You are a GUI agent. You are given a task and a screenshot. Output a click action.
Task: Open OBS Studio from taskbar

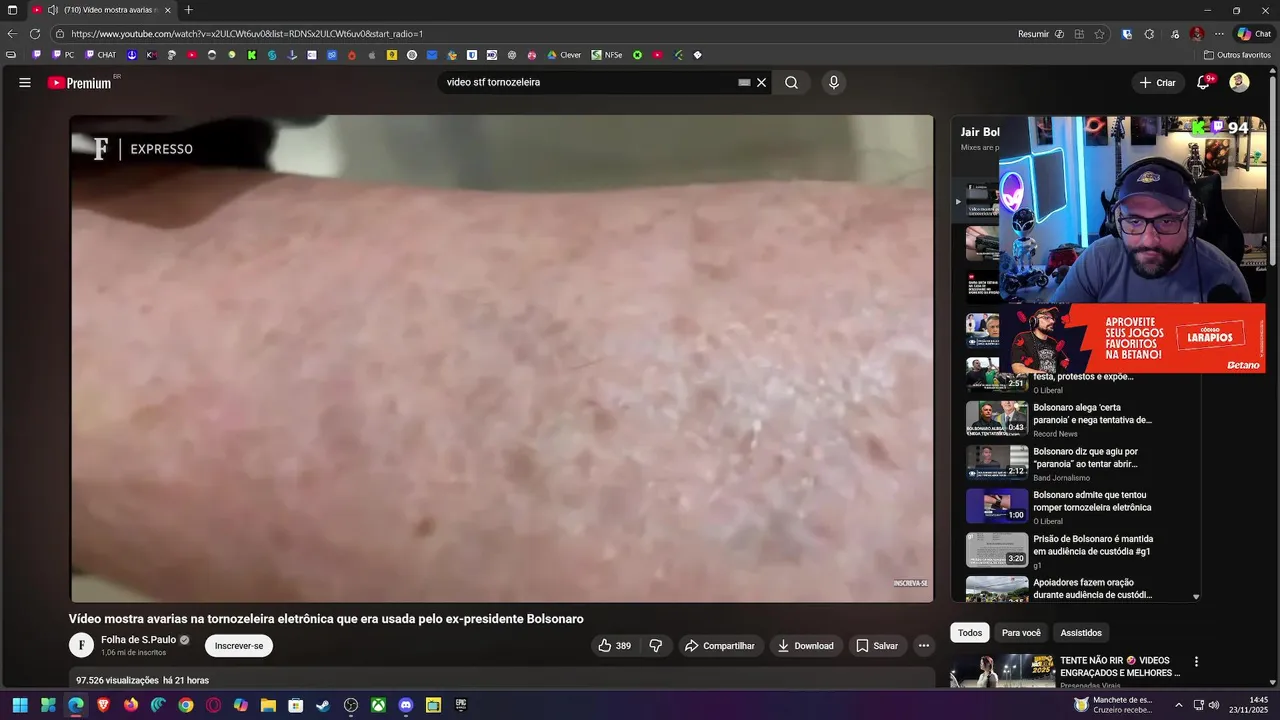tap(351, 705)
